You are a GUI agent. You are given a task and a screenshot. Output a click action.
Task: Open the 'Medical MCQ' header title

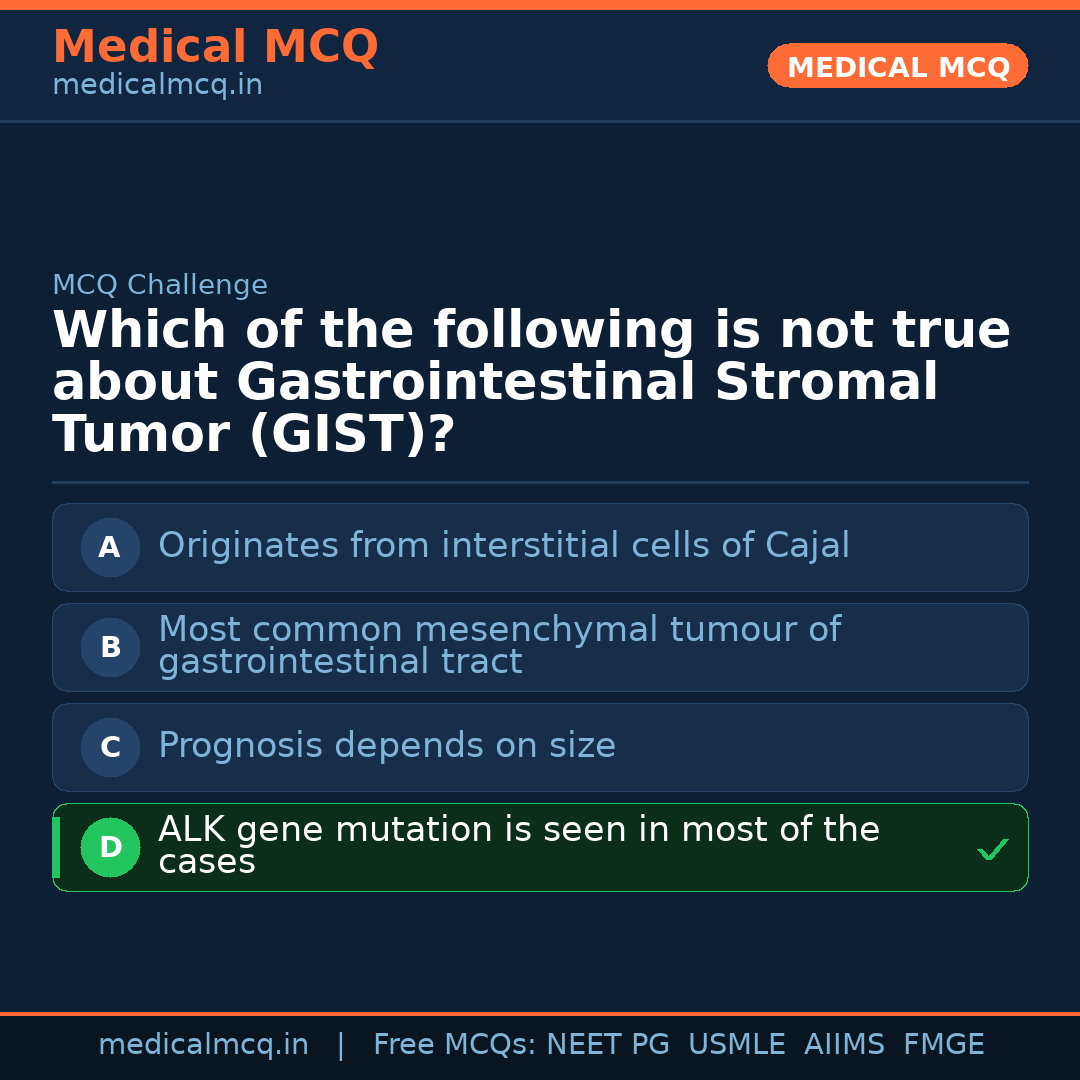pos(215,47)
